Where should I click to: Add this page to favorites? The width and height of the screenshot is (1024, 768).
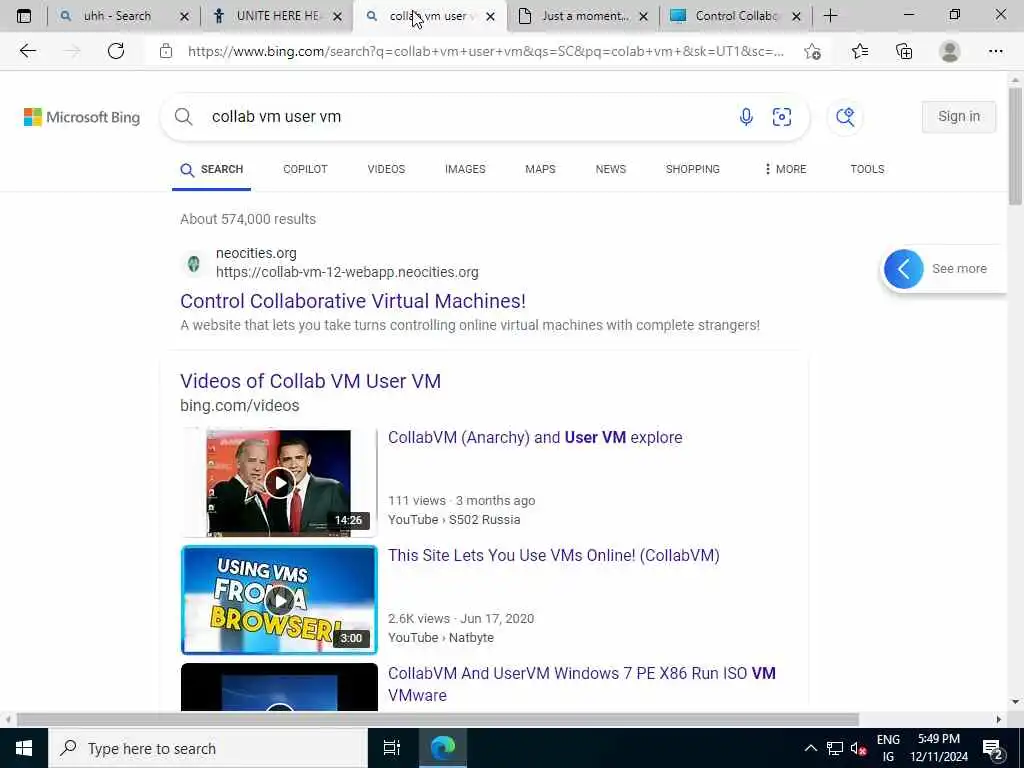click(x=812, y=52)
